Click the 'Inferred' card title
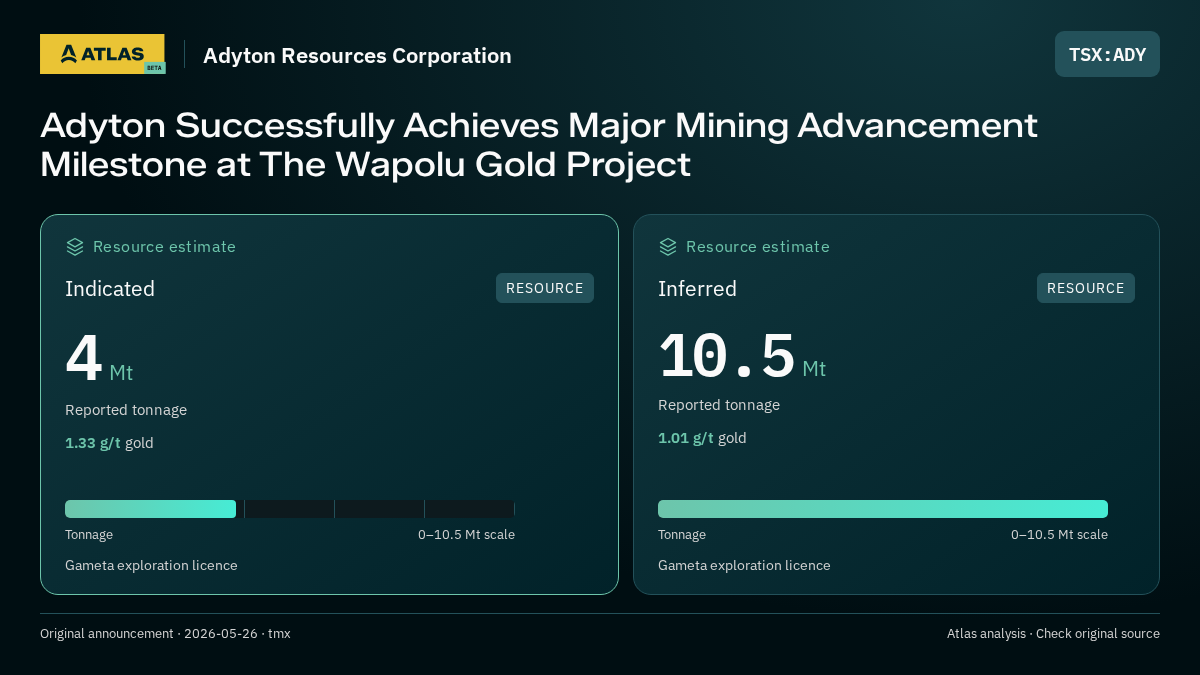Image resolution: width=1200 pixels, height=675 pixels. click(x=697, y=289)
